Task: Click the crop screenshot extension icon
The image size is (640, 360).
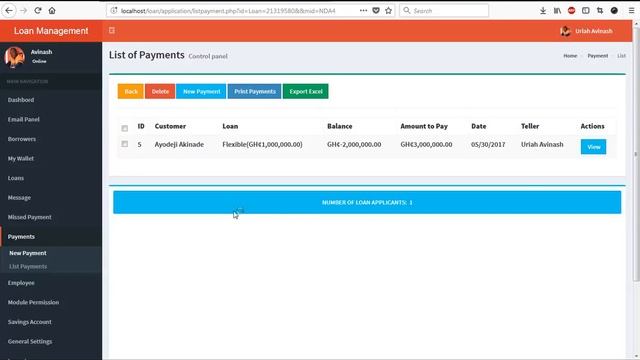Action: tap(600, 11)
